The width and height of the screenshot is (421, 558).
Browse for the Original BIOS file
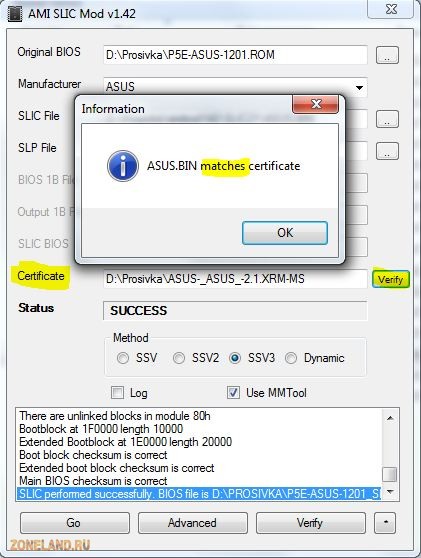(x=387, y=55)
